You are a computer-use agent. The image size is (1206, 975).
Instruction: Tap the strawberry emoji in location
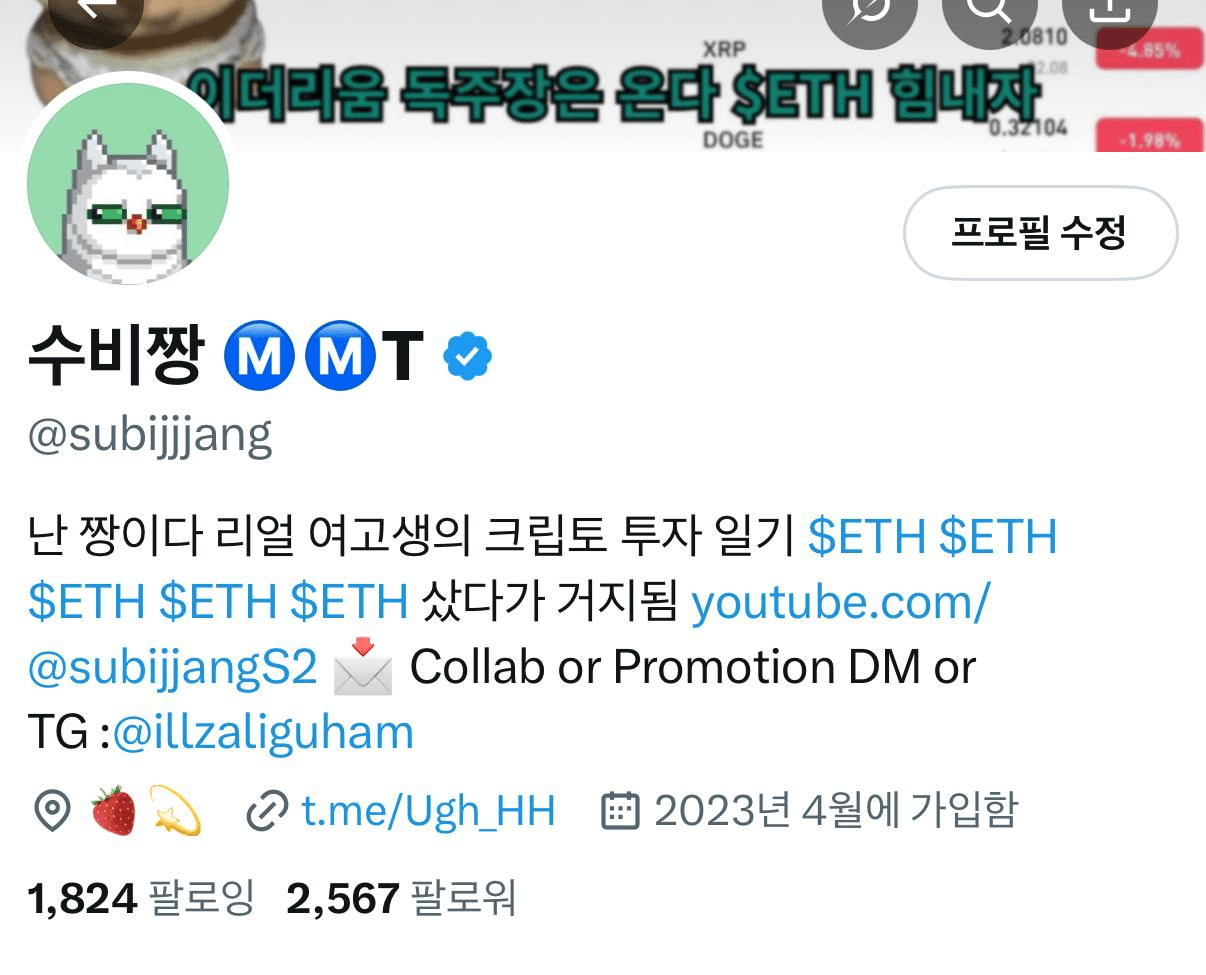tap(113, 810)
